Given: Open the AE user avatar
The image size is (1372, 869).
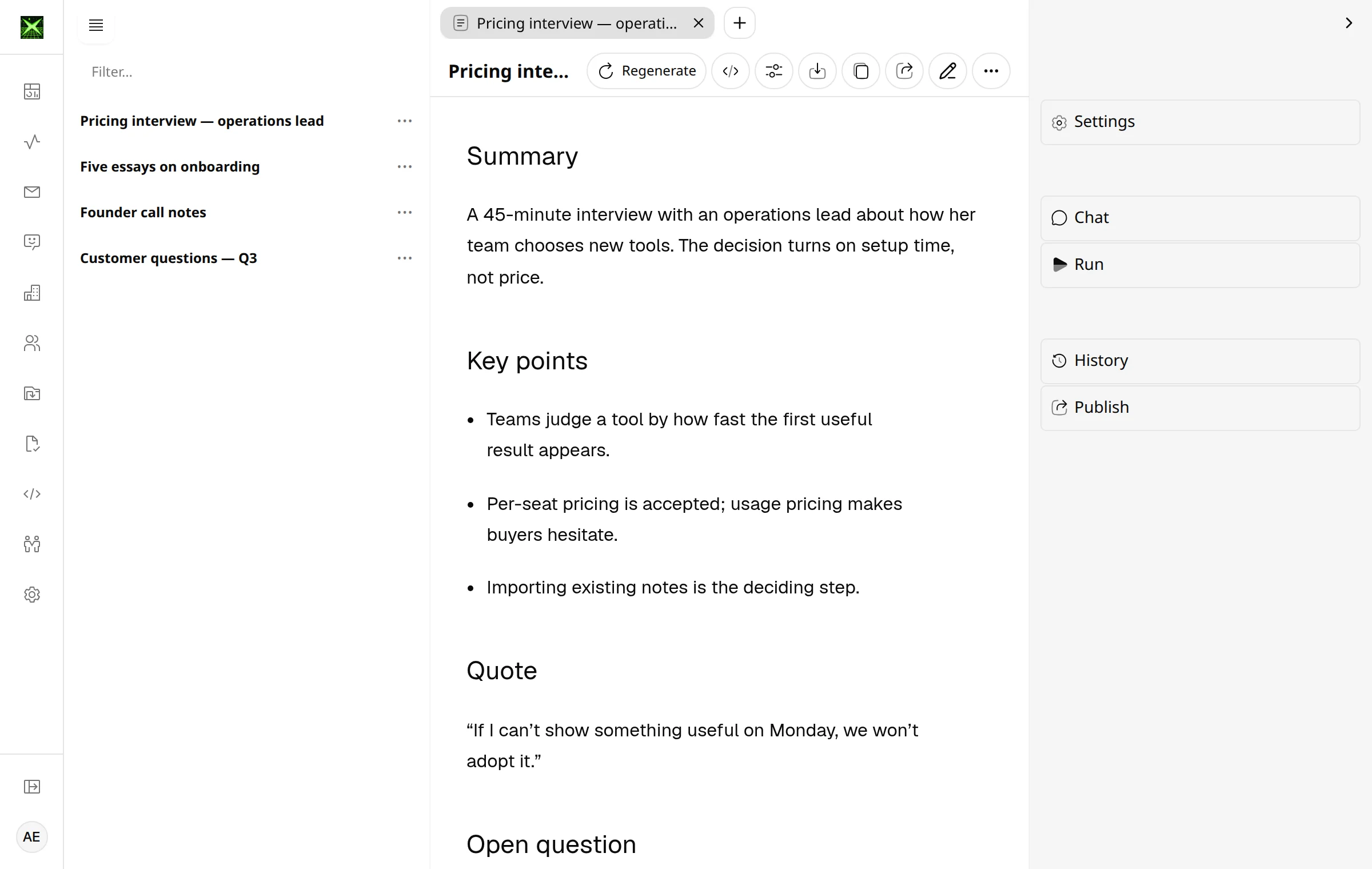Looking at the screenshot, I should coord(31,837).
